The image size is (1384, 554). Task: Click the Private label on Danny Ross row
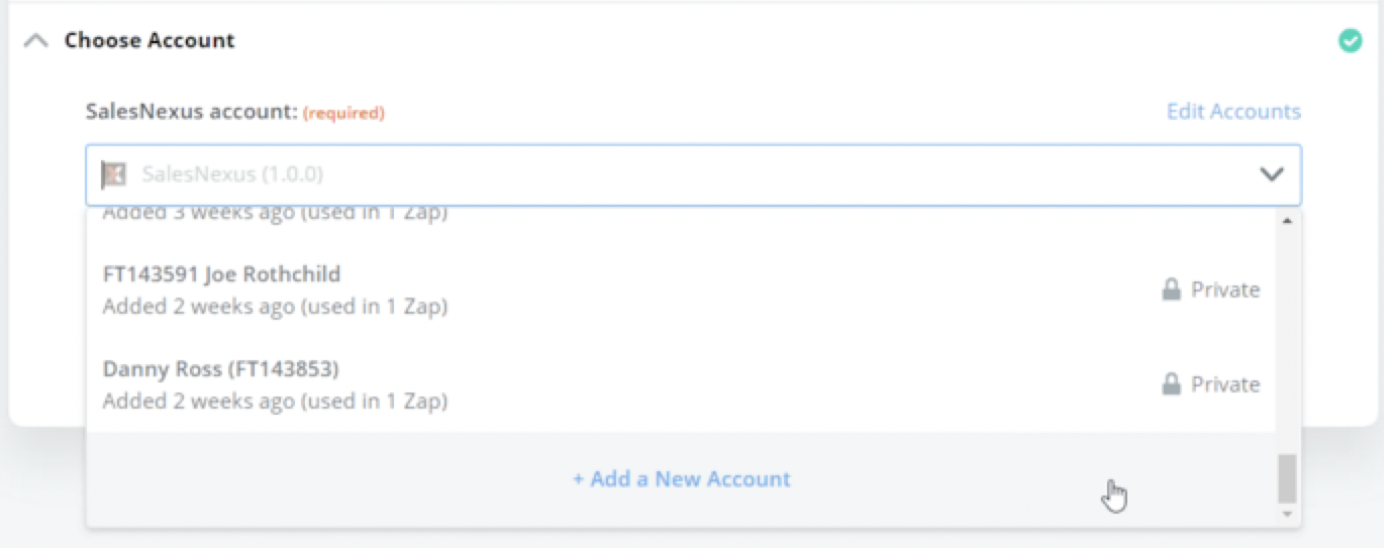(1225, 385)
